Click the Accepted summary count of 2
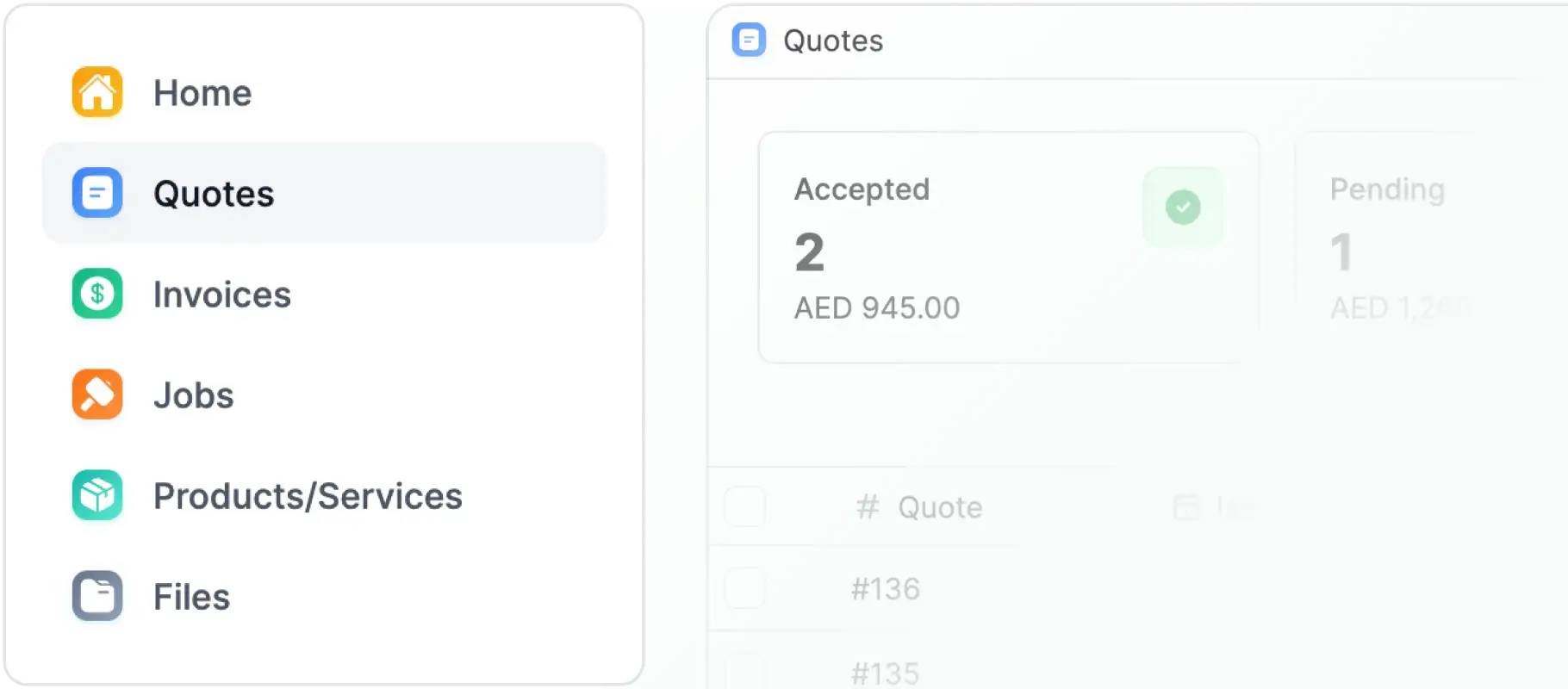 point(810,252)
